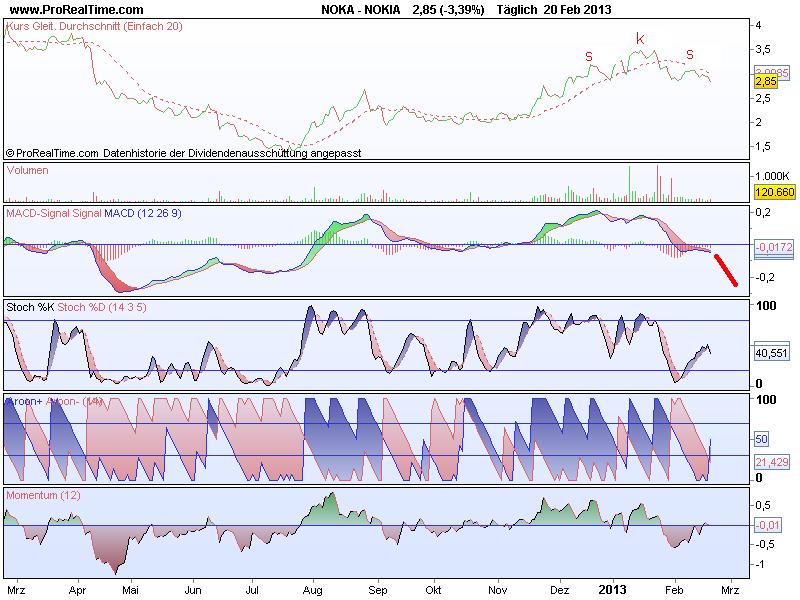
Task: Click the -0,0172 MACD value box
Action: [774, 247]
